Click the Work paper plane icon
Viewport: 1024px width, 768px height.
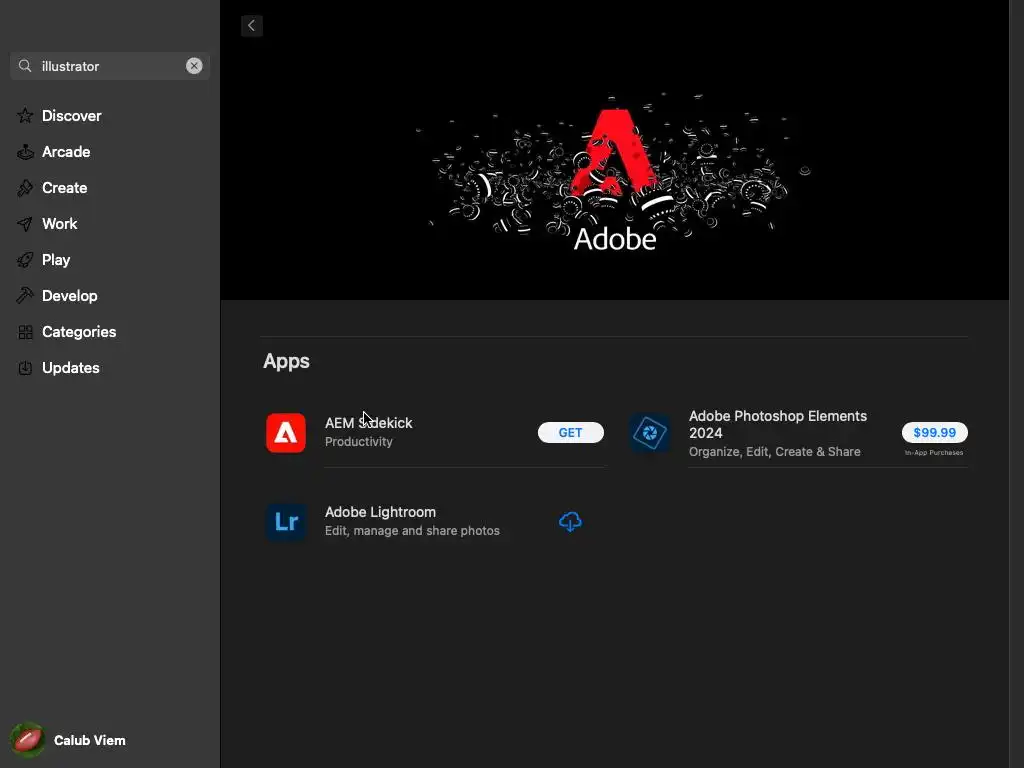click(x=25, y=224)
